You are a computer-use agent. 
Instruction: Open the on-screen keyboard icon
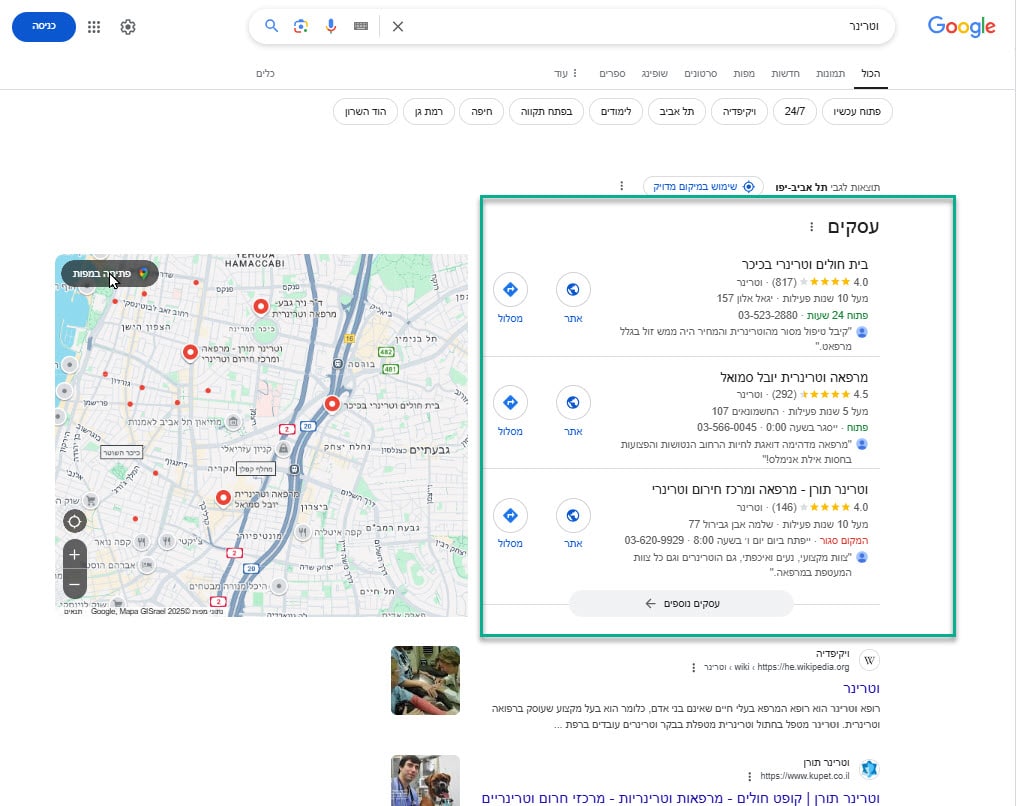click(x=361, y=26)
